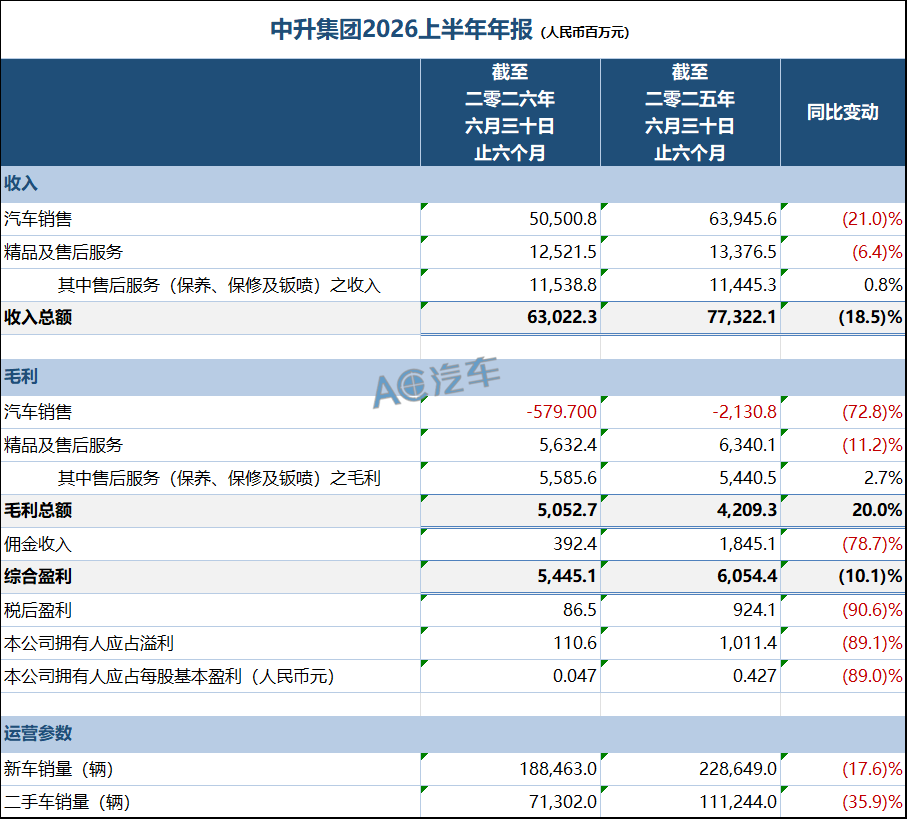
Task: Select the negative -579.700 cell
Action: (x=510, y=412)
